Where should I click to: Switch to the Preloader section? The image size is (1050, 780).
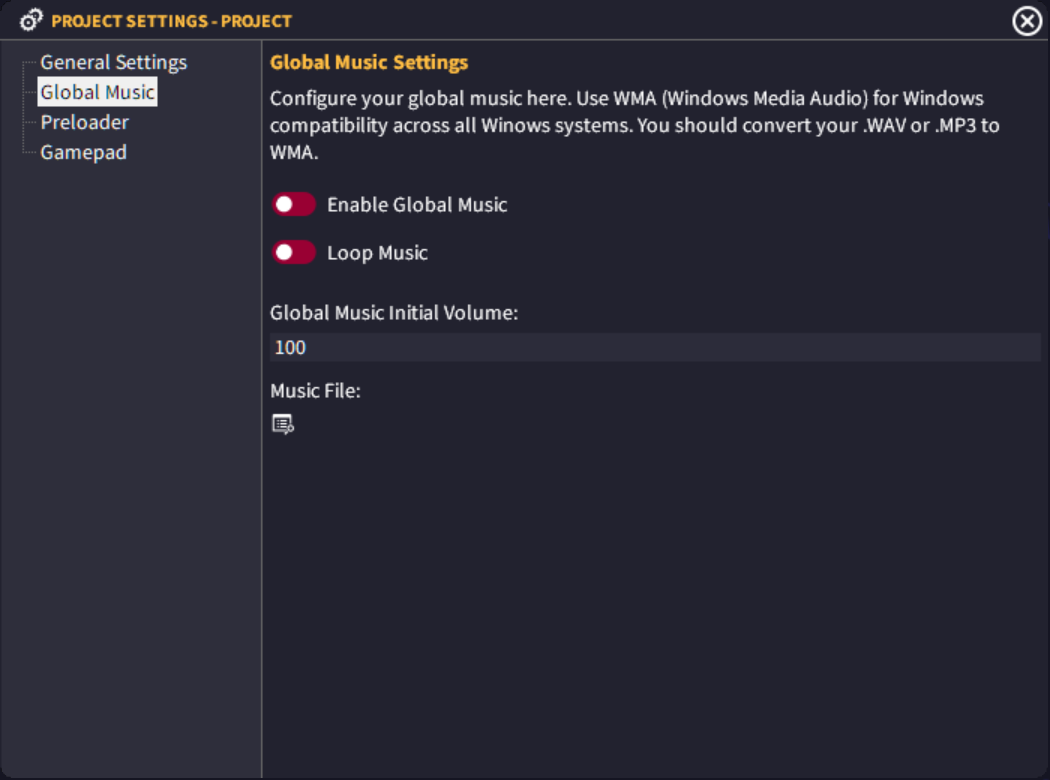pos(84,122)
